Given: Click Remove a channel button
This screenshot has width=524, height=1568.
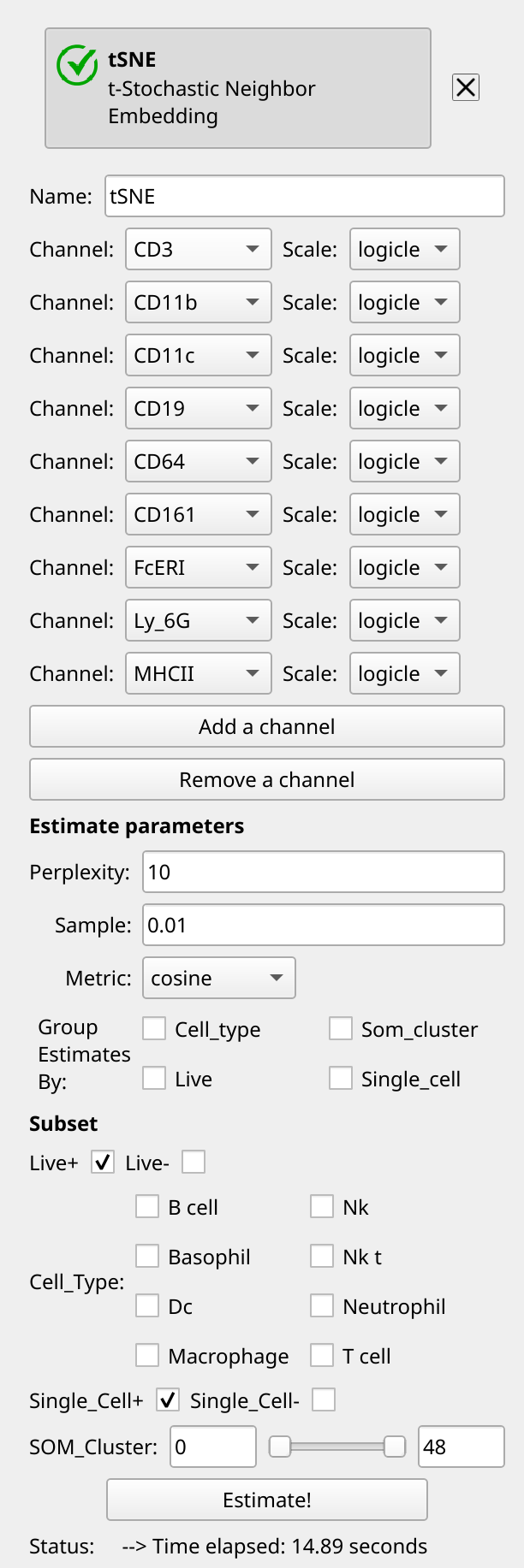Looking at the screenshot, I should click(x=267, y=779).
